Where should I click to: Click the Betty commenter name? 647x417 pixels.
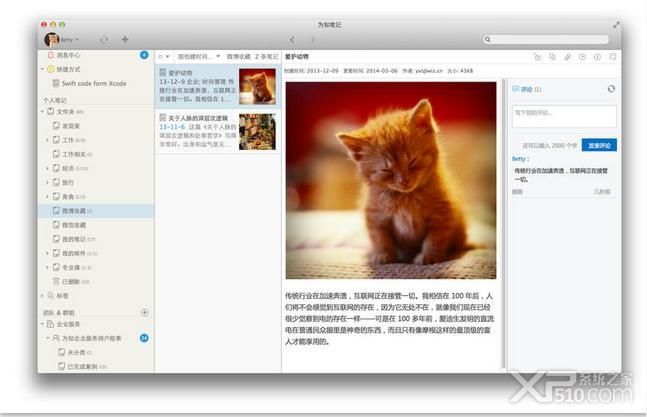point(520,159)
